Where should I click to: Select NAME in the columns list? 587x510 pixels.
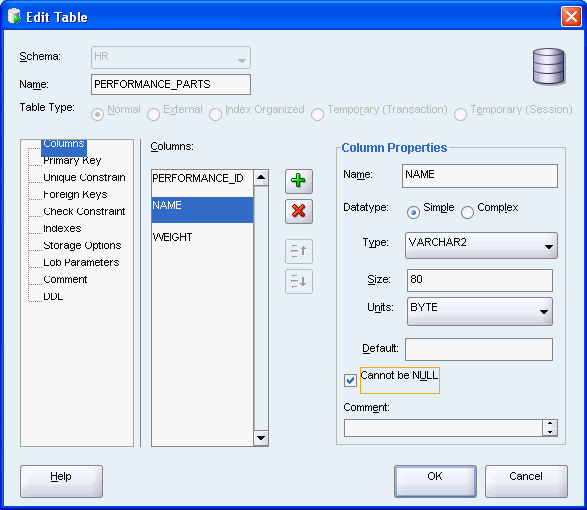click(203, 210)
